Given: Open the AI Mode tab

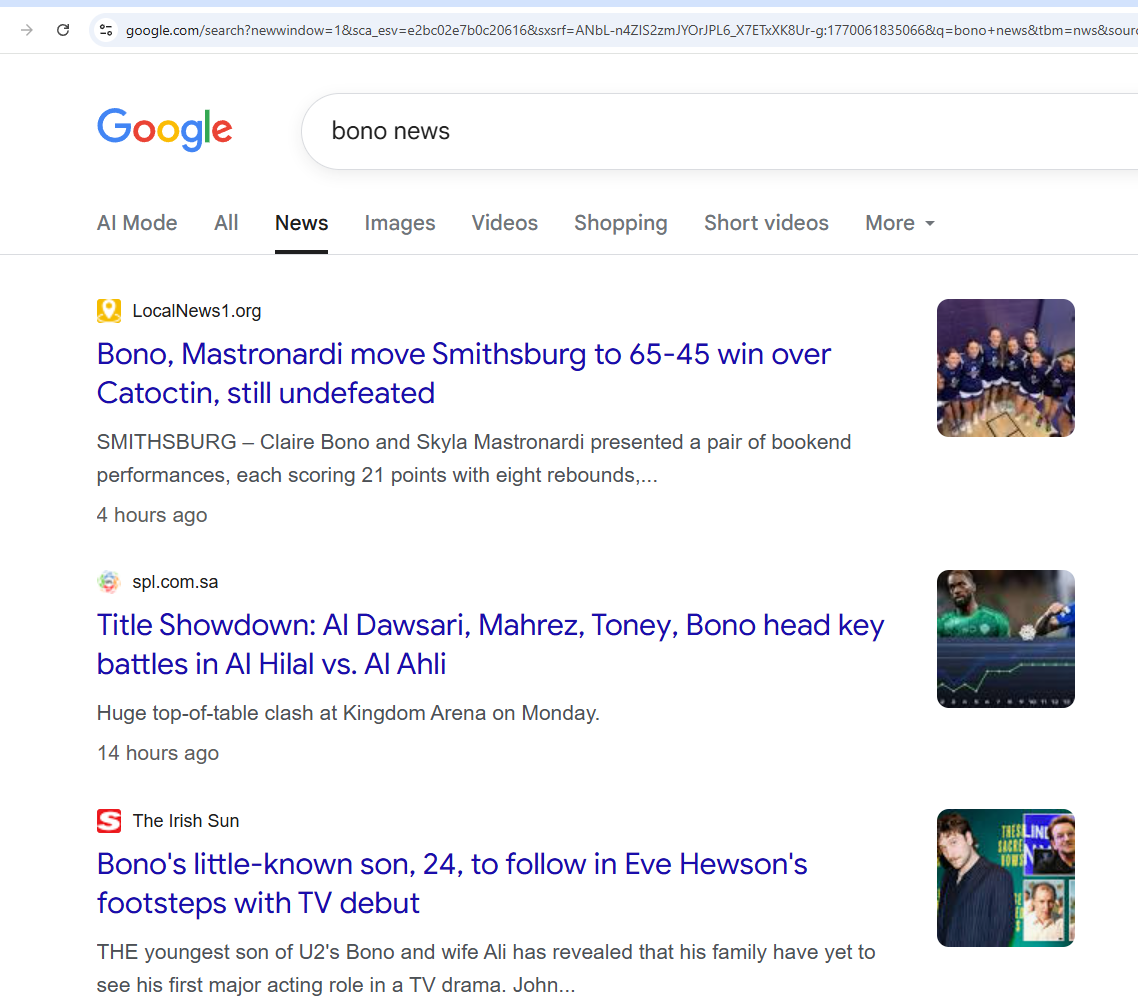Looking at the screenshot, I should pos(137,223).
